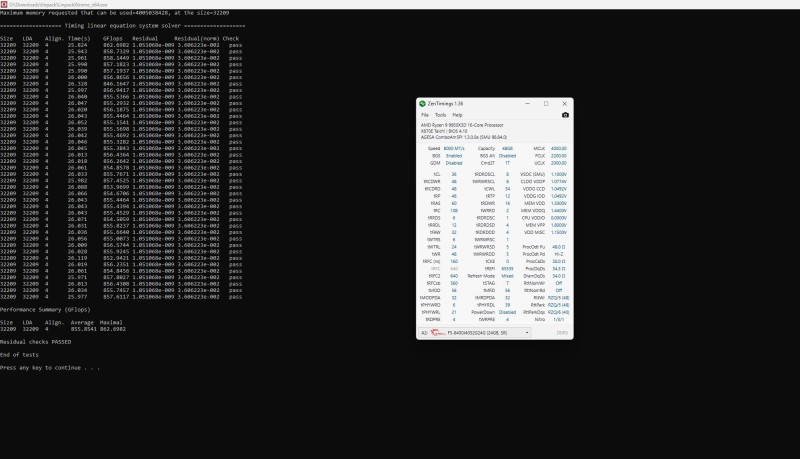Click the Residual(norm) column header in console
The image size is (800, 459).
coord(196,38)
